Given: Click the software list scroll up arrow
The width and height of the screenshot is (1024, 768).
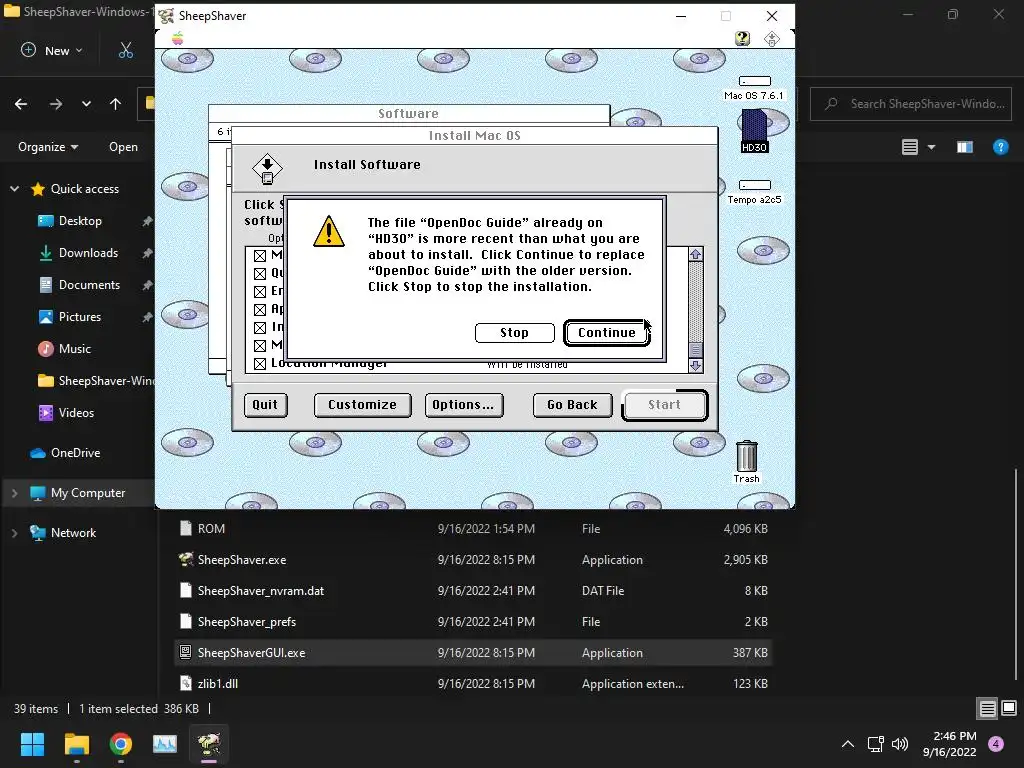Looking at the screenshot, I should tap(696, 255).
